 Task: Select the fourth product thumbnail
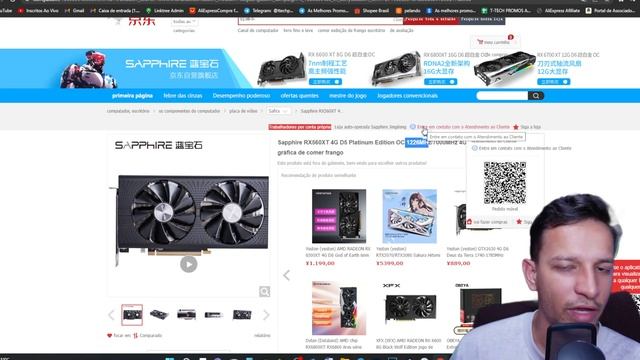pyautogui.click(x=213, y=315)
